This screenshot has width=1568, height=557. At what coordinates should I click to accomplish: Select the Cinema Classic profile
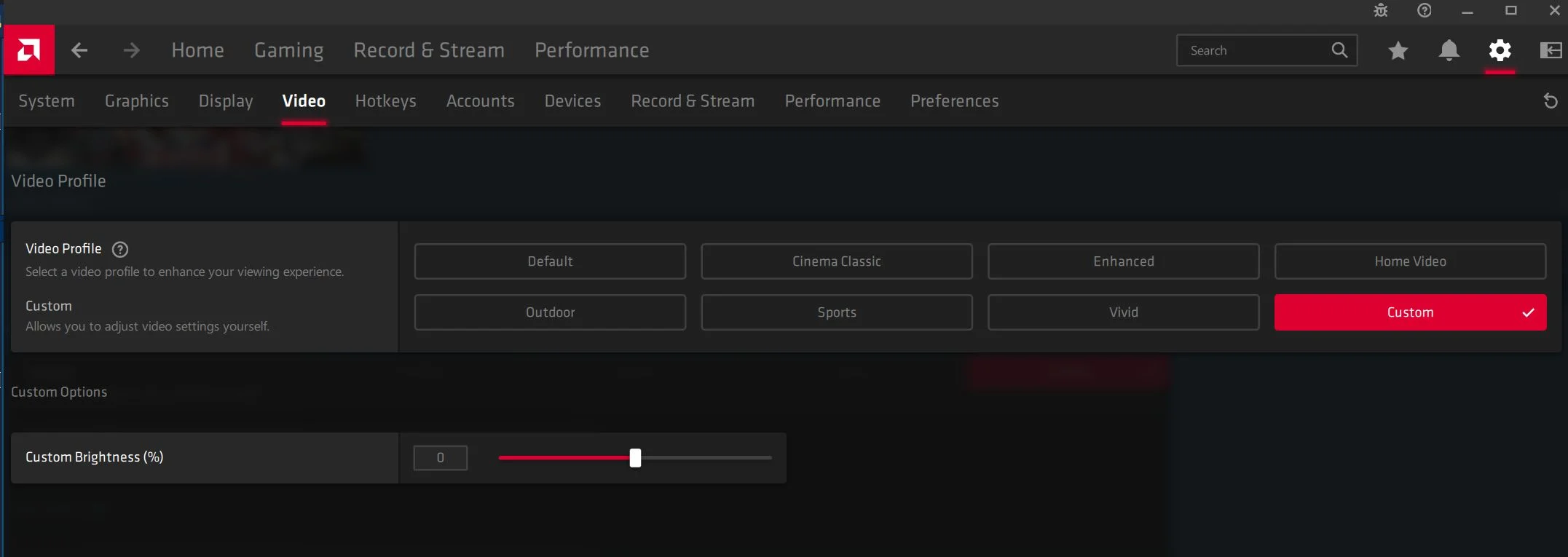pos(837,261)
